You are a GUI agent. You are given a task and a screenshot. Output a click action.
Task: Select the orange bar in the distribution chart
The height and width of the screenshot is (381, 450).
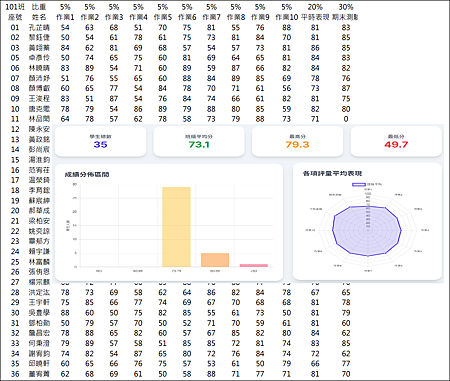[215, 260]
